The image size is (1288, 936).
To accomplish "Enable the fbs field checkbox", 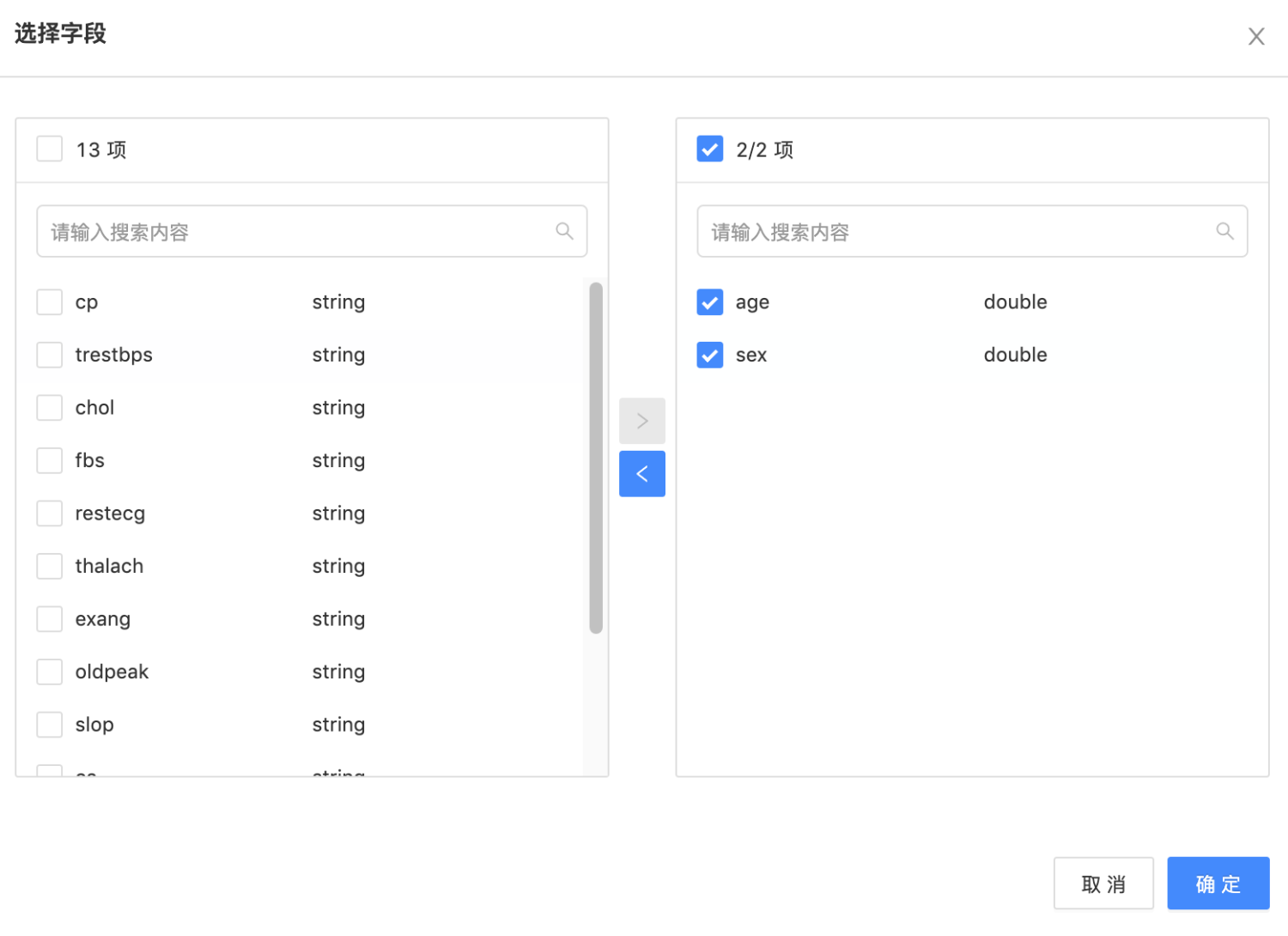I will tap(50, 460).
